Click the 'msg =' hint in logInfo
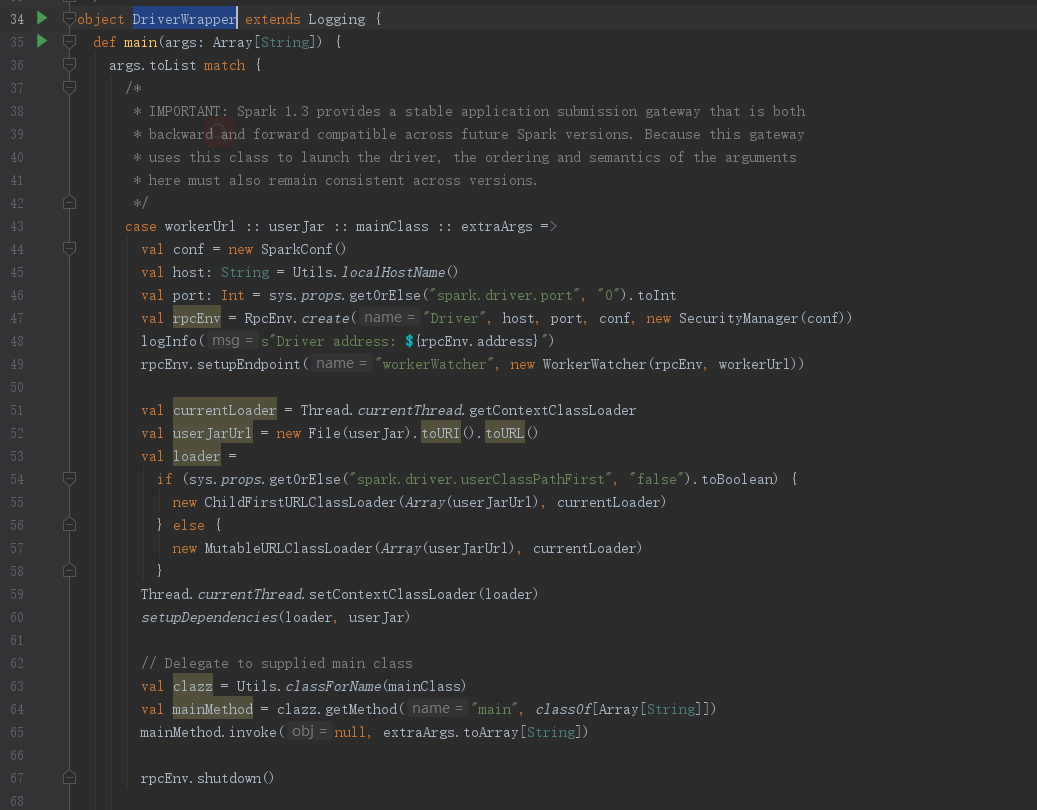This screenshot has height=810, width=1037. click(x=231, y=341)
